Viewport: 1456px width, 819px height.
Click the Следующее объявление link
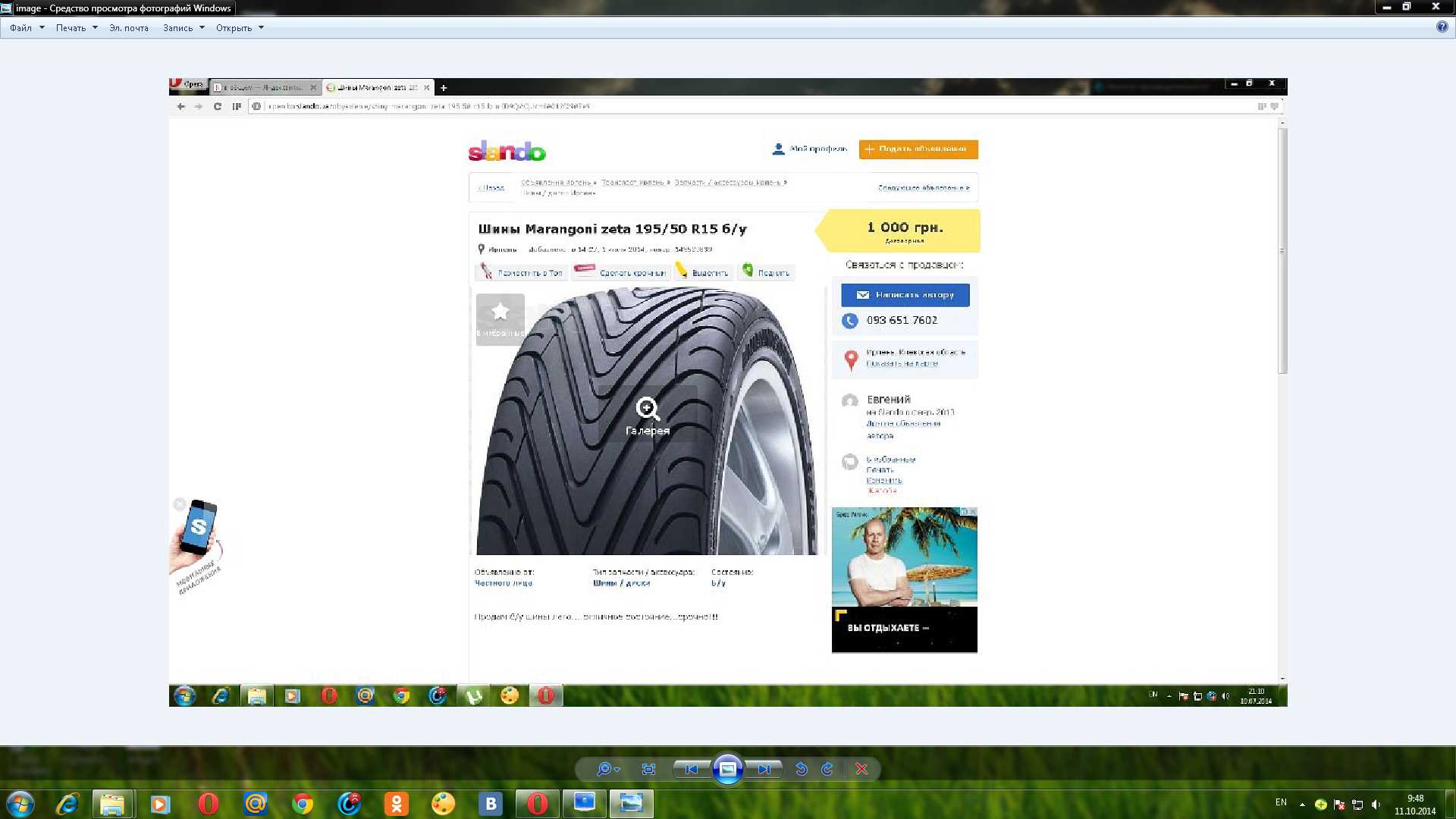click(x=924, y=187)
